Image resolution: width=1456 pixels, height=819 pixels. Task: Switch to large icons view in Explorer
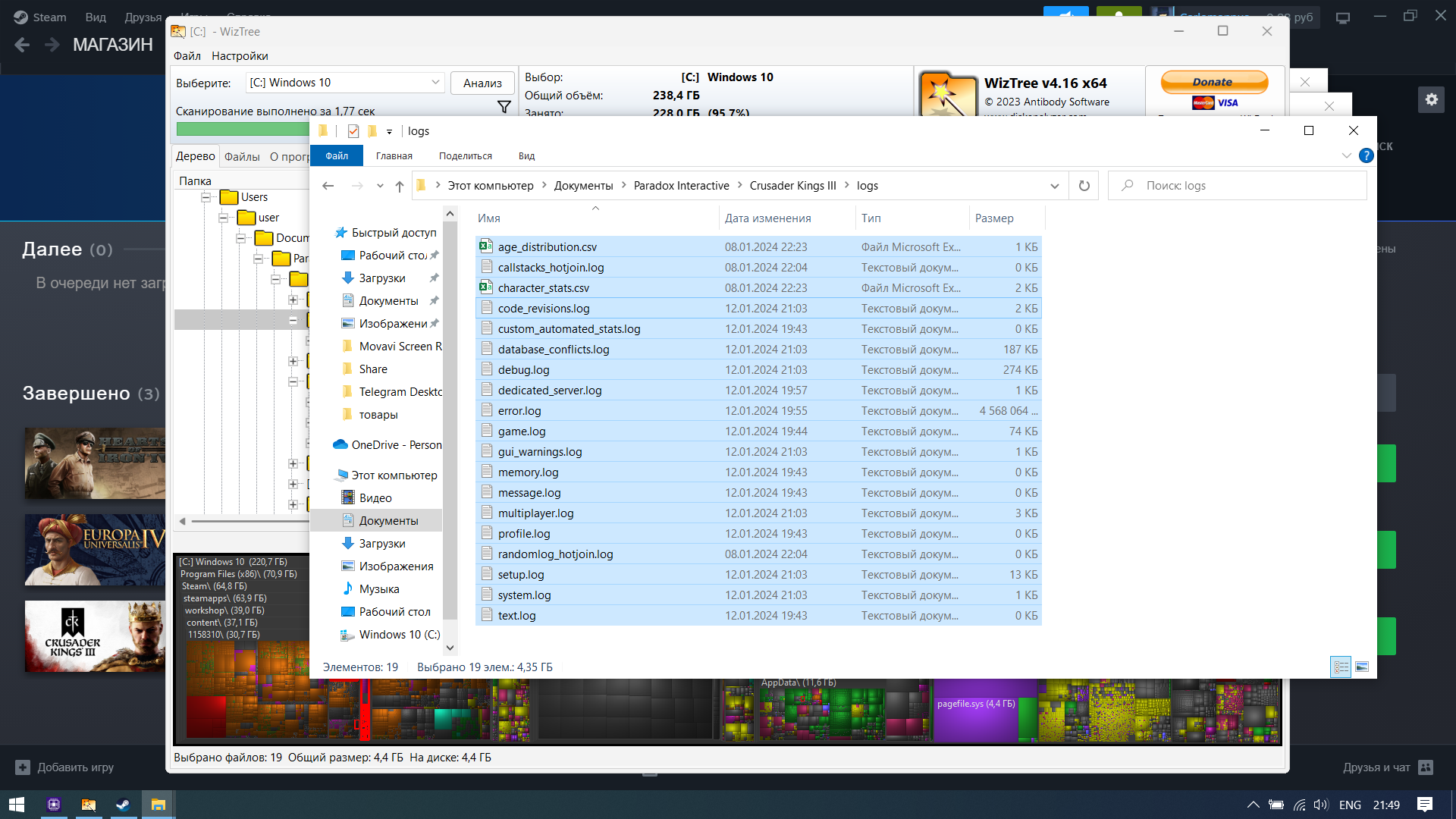1362,667
